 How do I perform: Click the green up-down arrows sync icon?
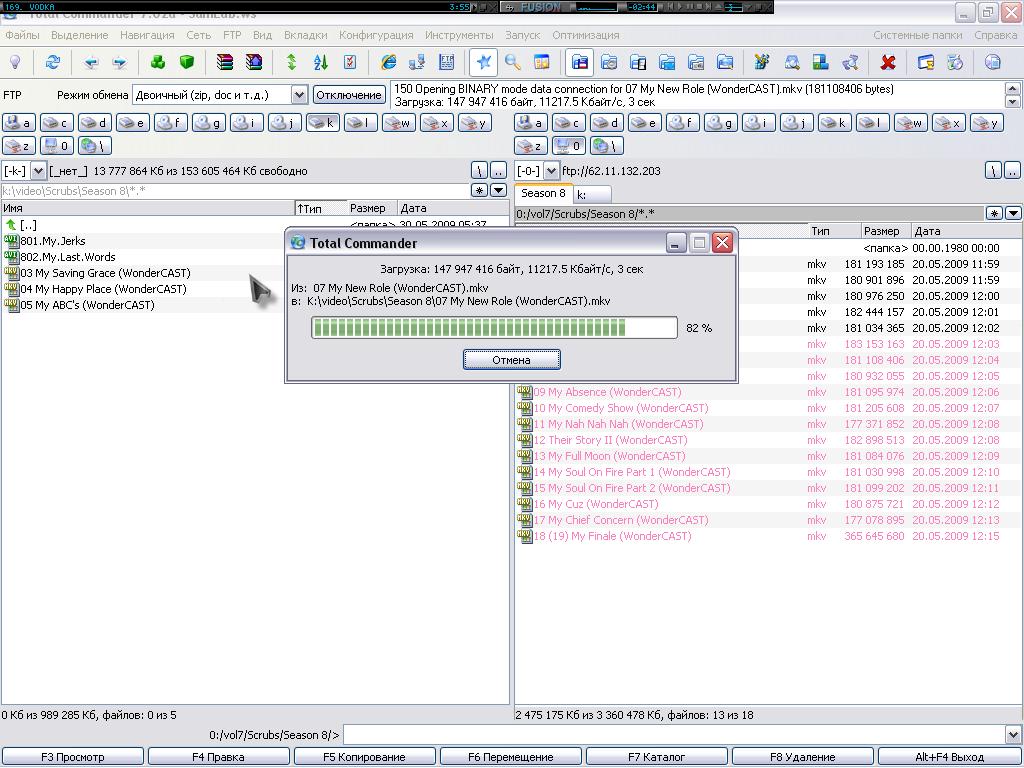coord(291,62)
